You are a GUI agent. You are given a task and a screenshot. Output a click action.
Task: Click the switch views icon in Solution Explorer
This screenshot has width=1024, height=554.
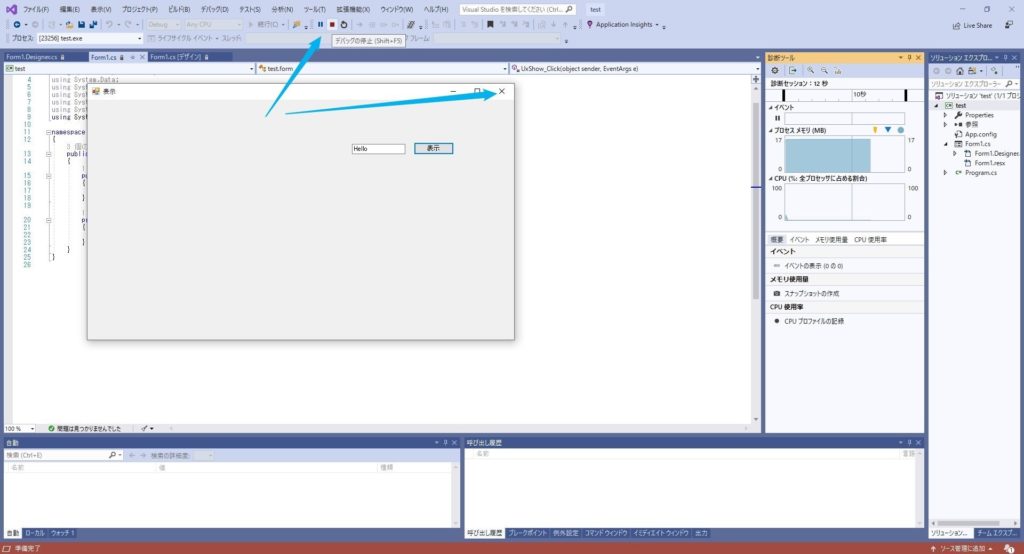tap(972, 71)
